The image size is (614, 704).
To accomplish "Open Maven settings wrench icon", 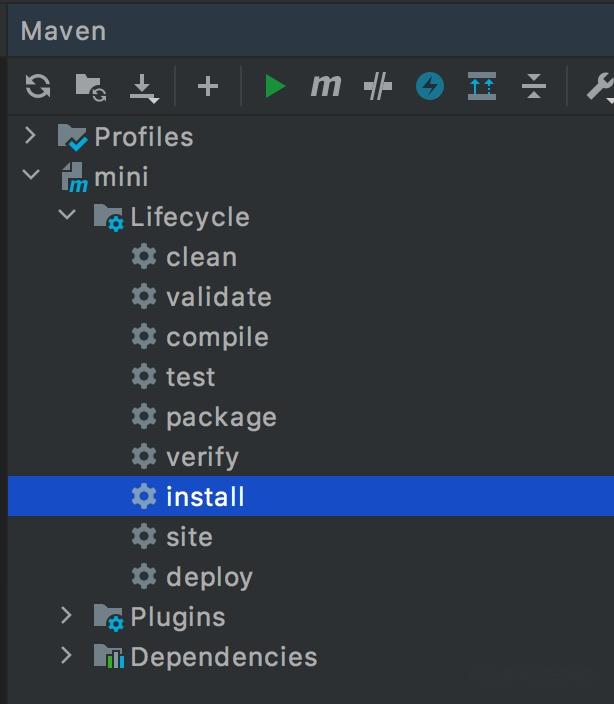I will (x=600, y=87).
